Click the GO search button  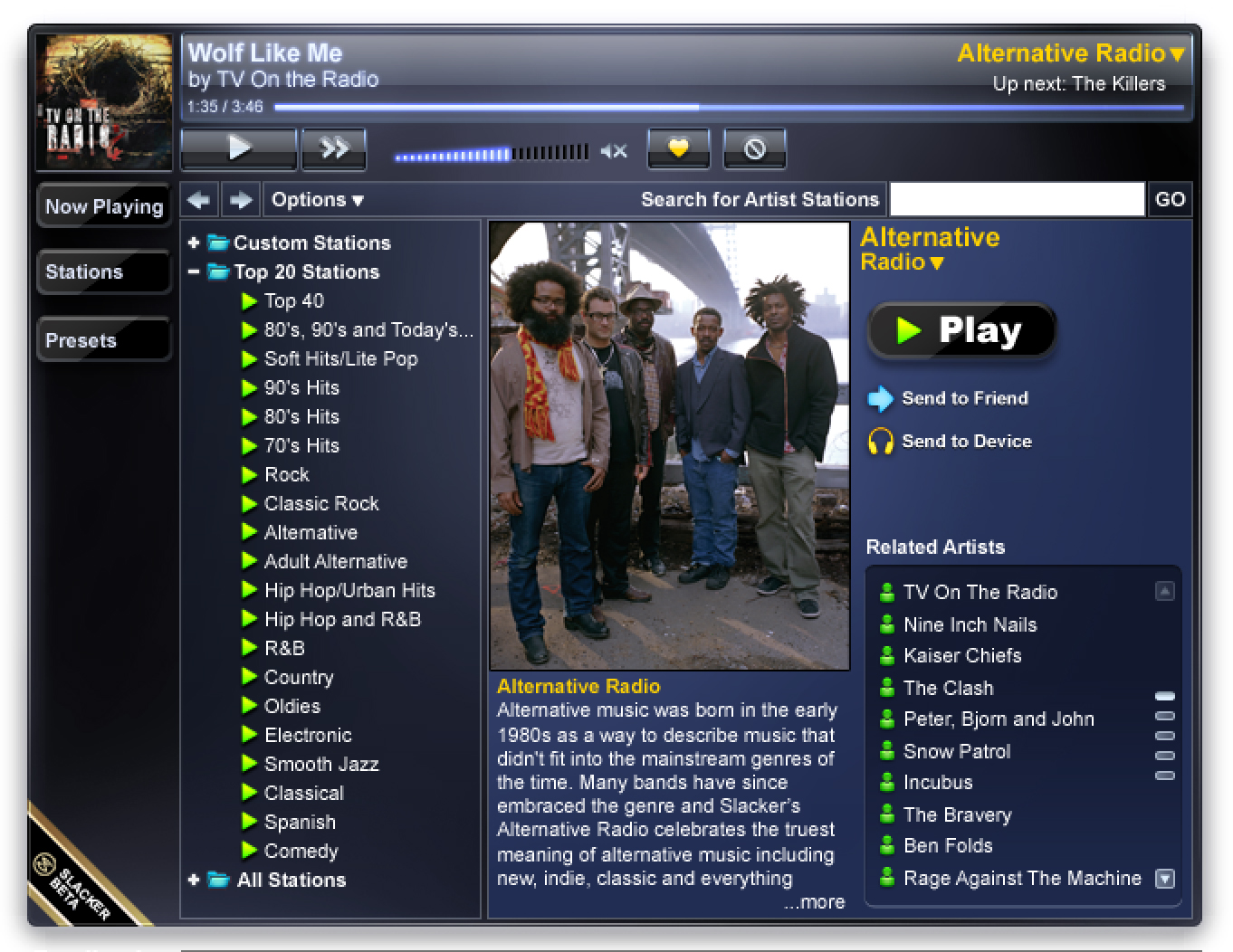pyautogui.click(x=1170, y=199)
